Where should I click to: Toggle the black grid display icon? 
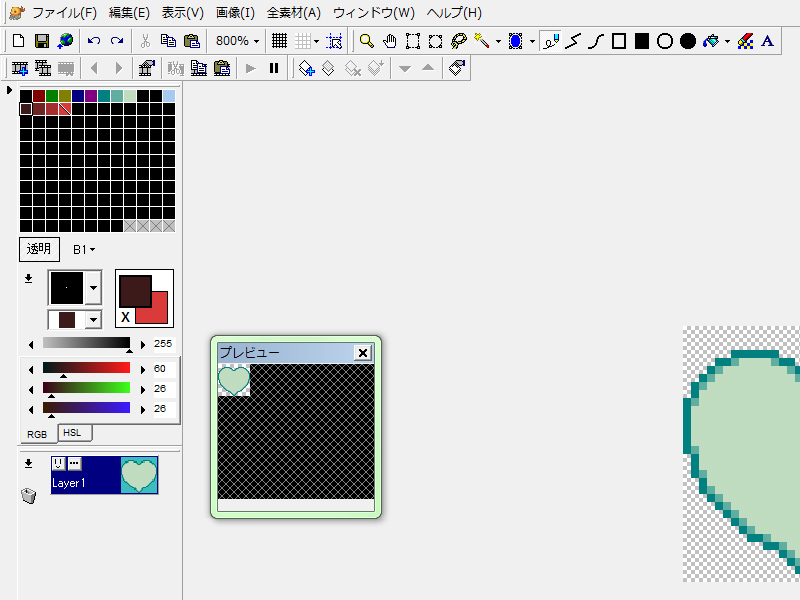click(x=279, y=41)
